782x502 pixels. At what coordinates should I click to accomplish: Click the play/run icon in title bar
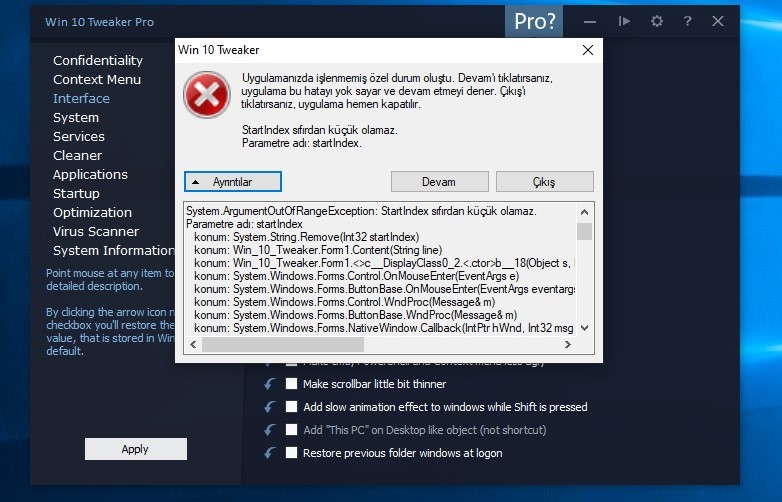coord(624,21)
